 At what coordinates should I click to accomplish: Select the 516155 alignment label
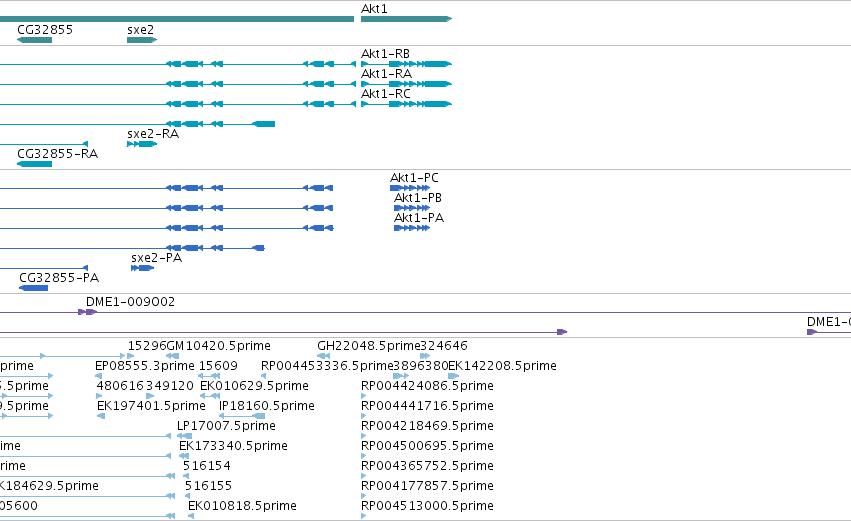coord(208,487)
